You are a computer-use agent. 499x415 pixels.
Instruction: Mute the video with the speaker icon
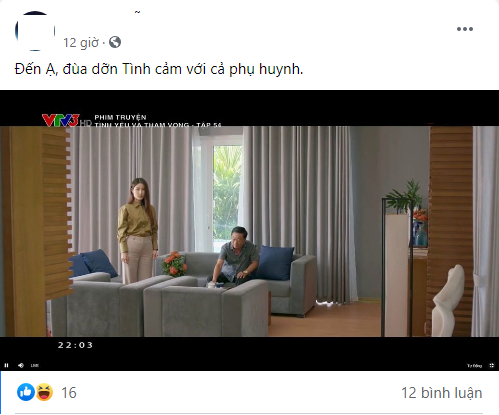point(21,365)
